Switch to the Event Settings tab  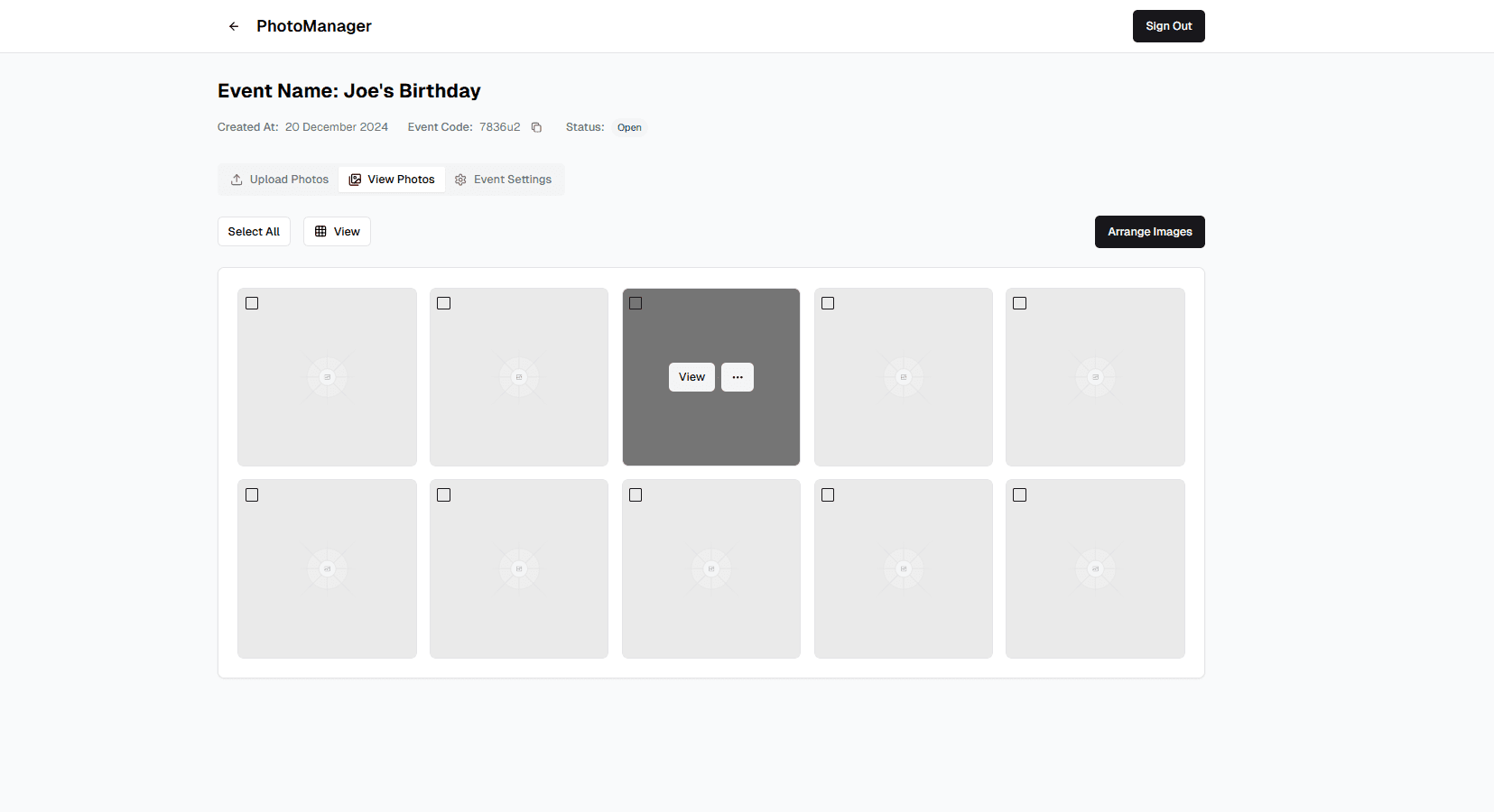coord(503,180)
